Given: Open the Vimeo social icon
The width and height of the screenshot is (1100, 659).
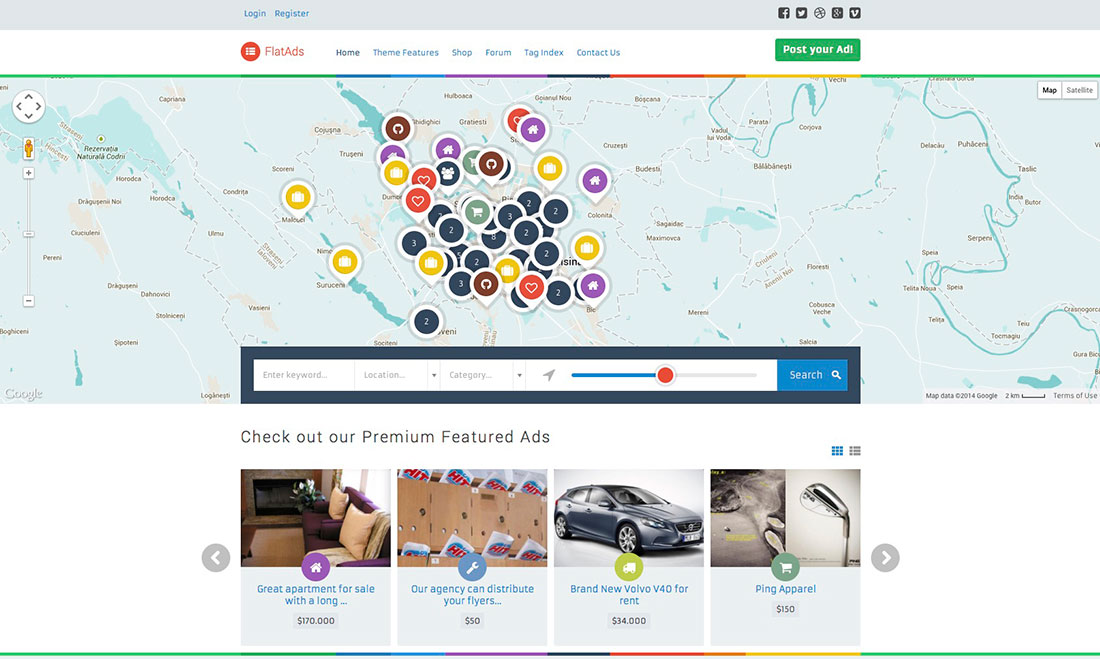Looking at the screenshot, I should pyautogui.click(x=855, y=12).
